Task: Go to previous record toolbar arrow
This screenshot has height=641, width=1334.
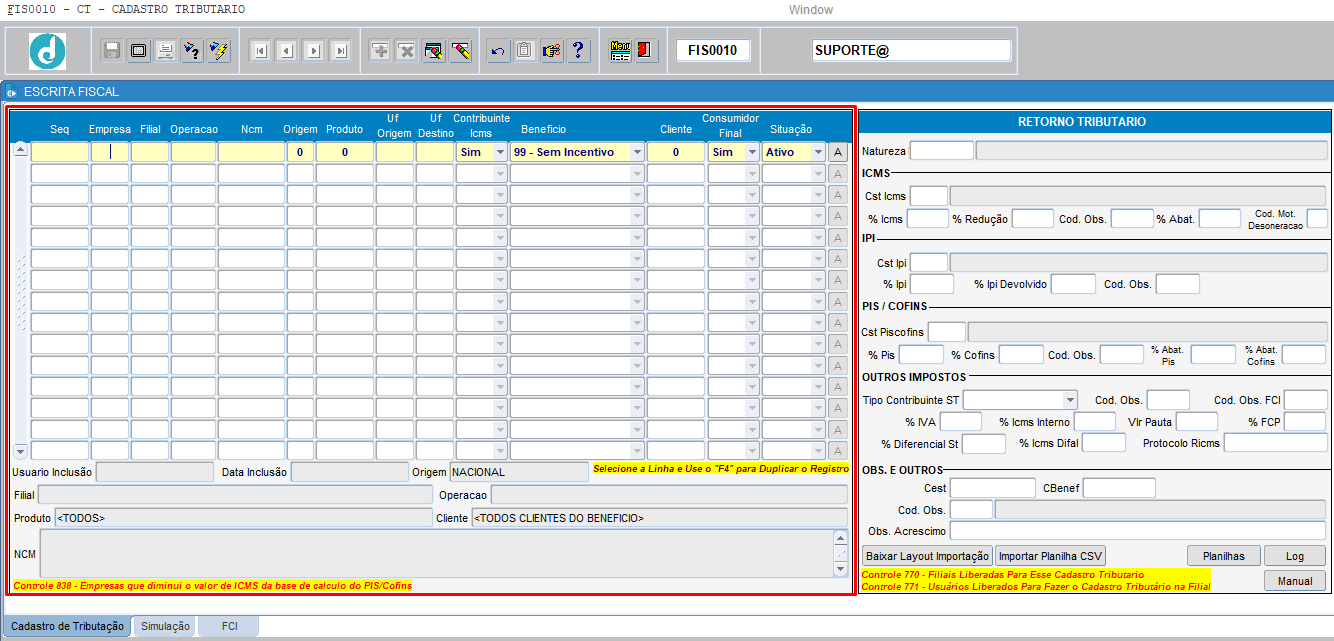Action: click(x=286, y=51)
